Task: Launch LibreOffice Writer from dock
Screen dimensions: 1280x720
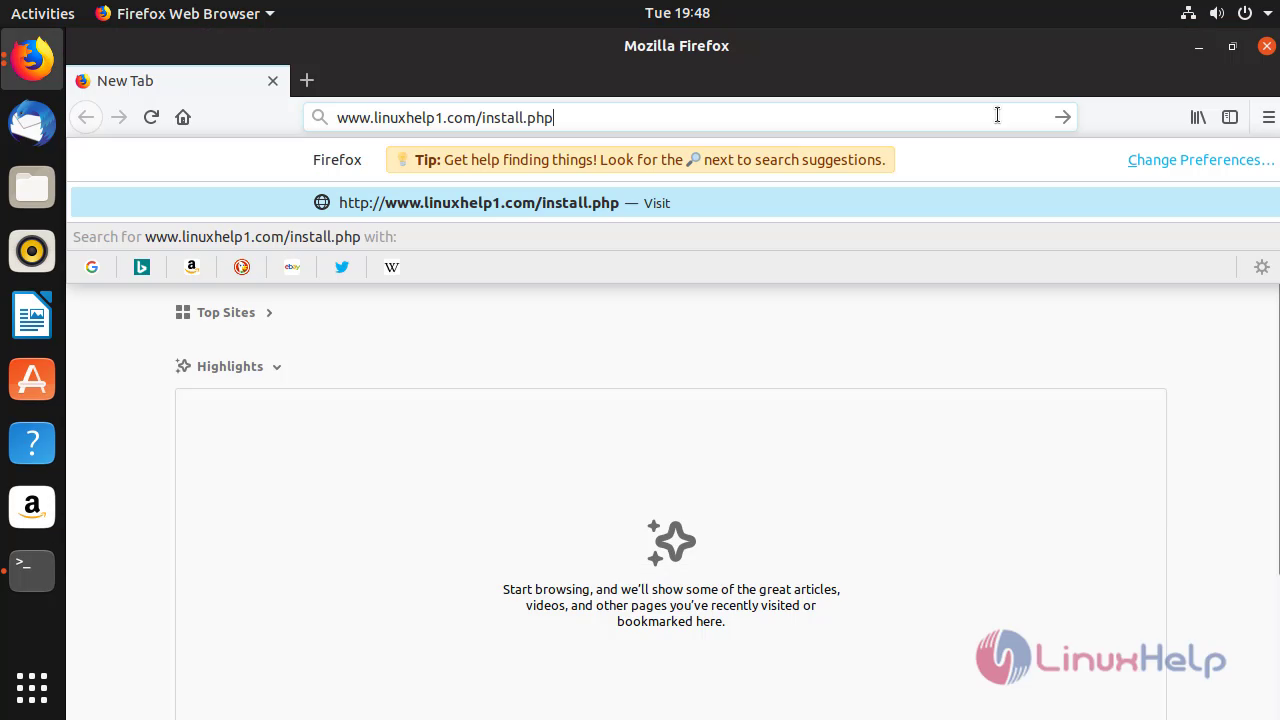Action: coord(32,315)
